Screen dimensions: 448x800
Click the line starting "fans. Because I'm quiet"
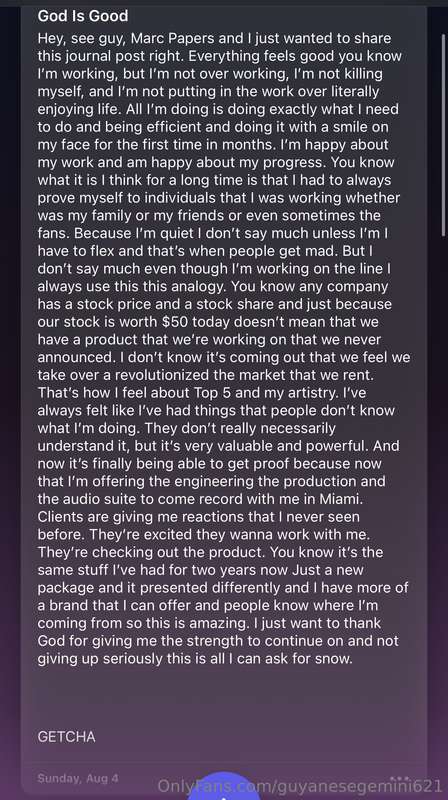(x=213, y=233)
